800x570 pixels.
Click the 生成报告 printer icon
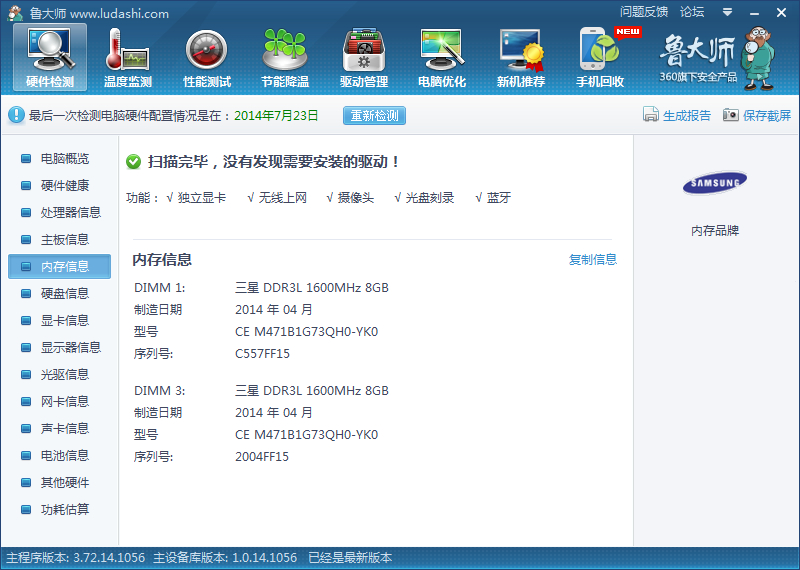coord(651,115)
